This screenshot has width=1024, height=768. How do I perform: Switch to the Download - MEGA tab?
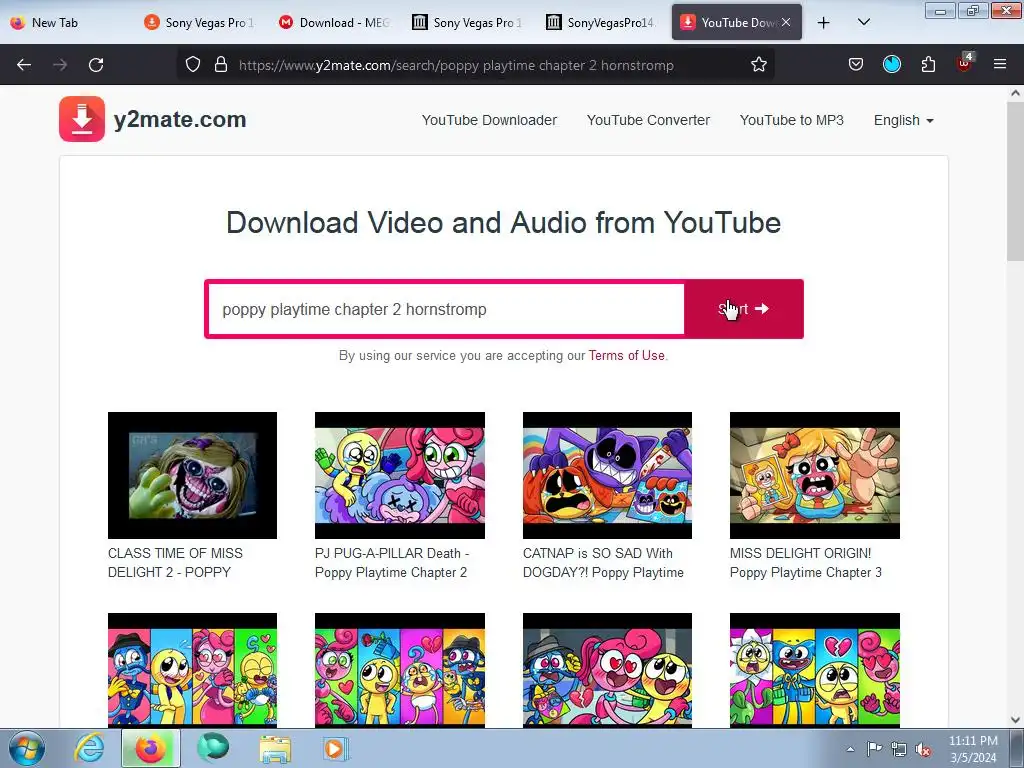point(334,22)
